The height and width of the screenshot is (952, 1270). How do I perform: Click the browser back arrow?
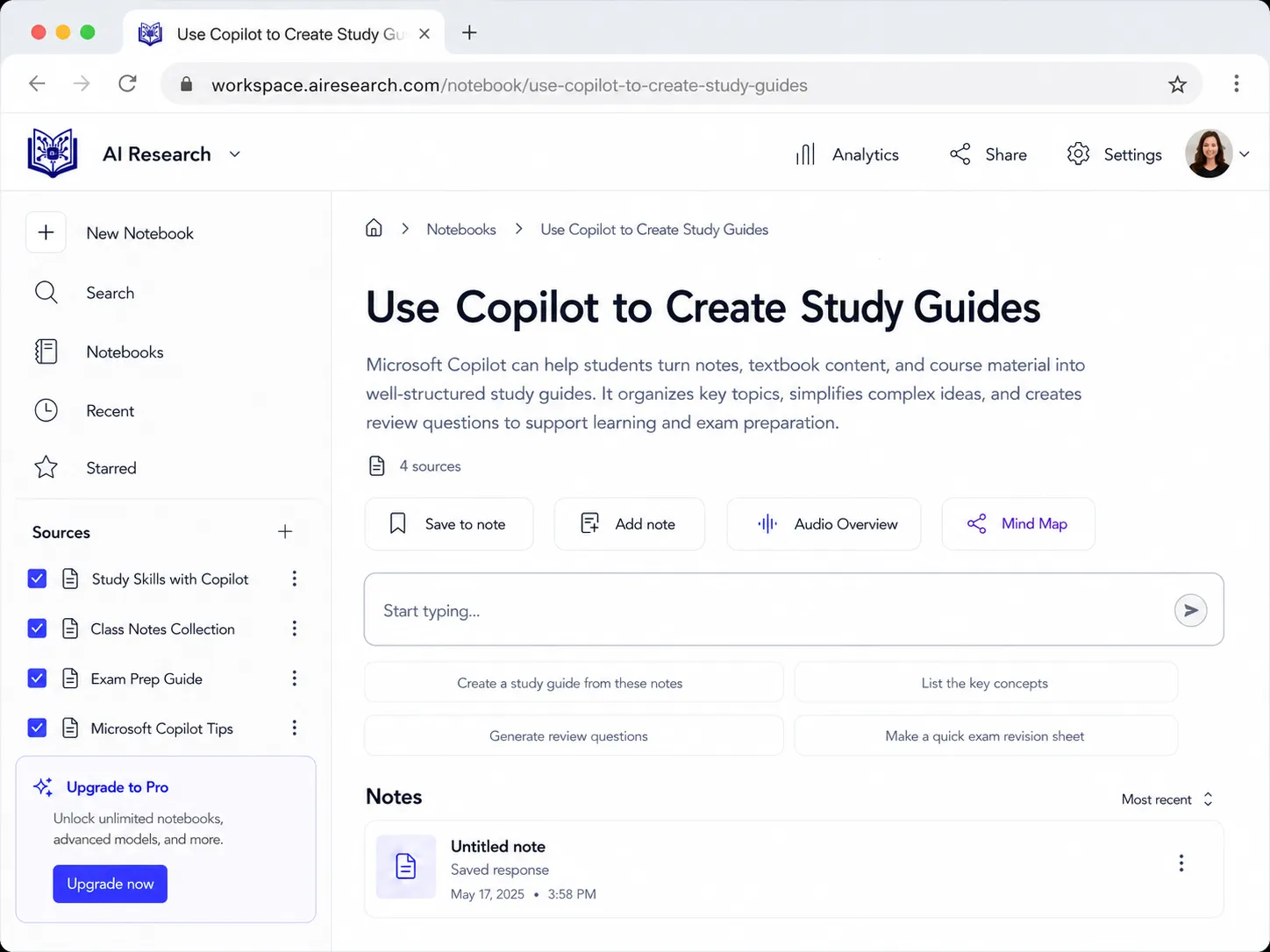coord(37,83)
